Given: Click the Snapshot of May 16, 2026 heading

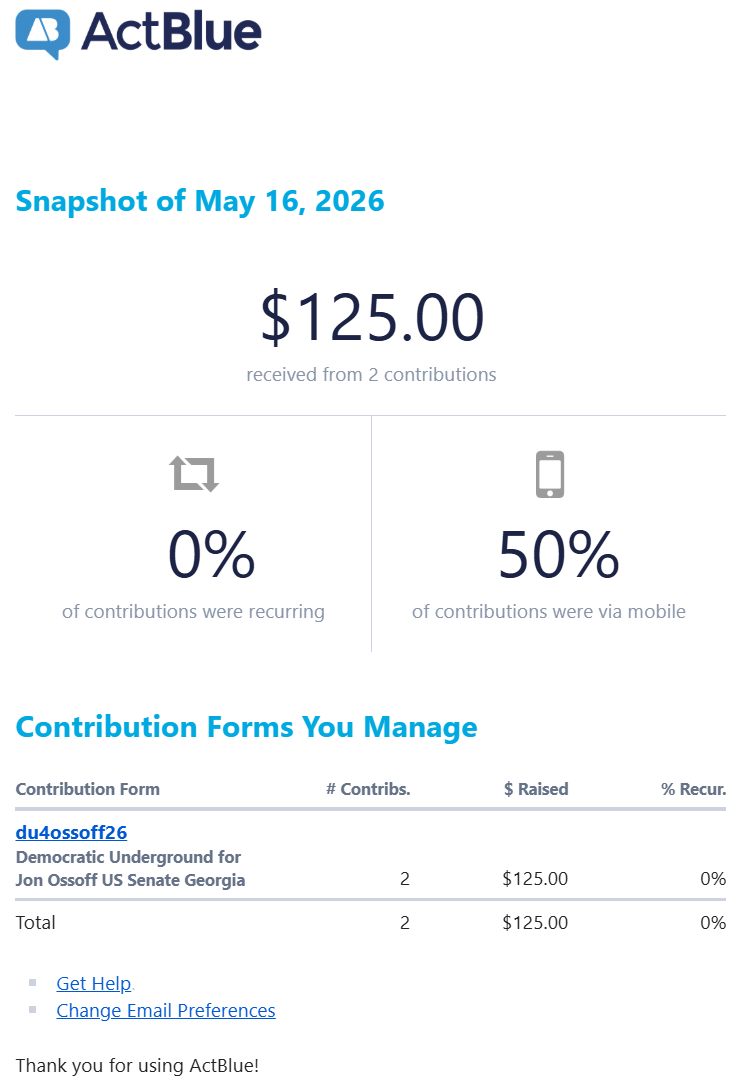Looking at the screenshot, I should (200, 201).
